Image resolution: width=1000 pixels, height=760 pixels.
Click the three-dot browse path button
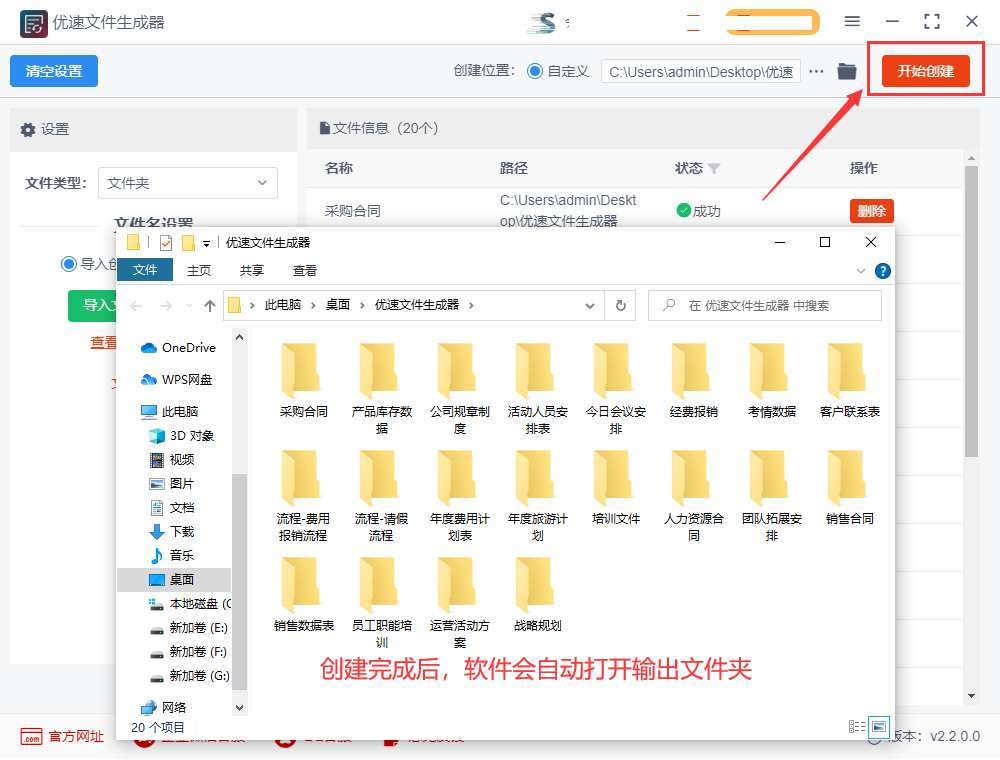(817, 71)
